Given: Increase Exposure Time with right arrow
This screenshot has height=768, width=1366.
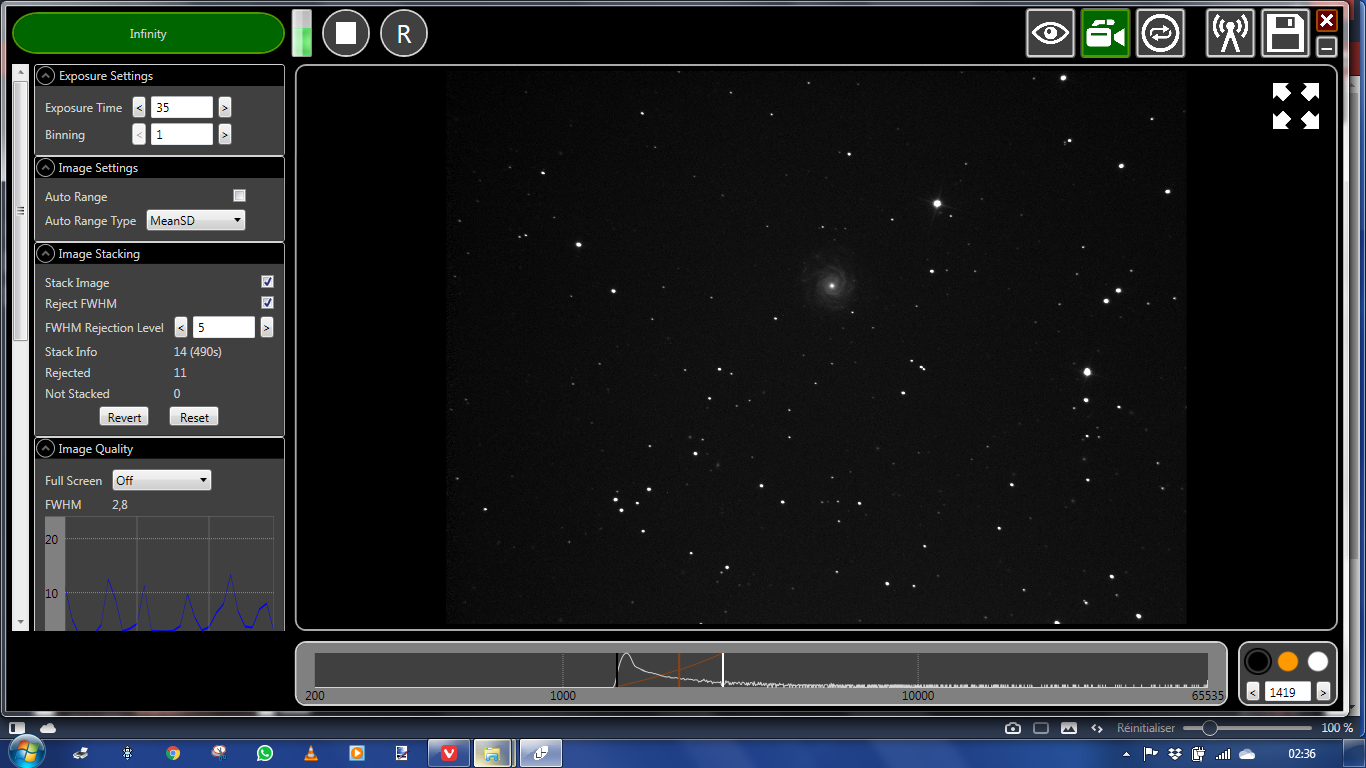Looking at the screenshot, I should (x=225, y=107).
